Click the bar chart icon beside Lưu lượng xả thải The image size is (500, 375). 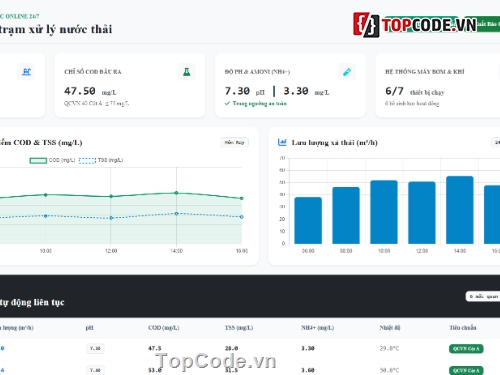[x=282, y=142]
